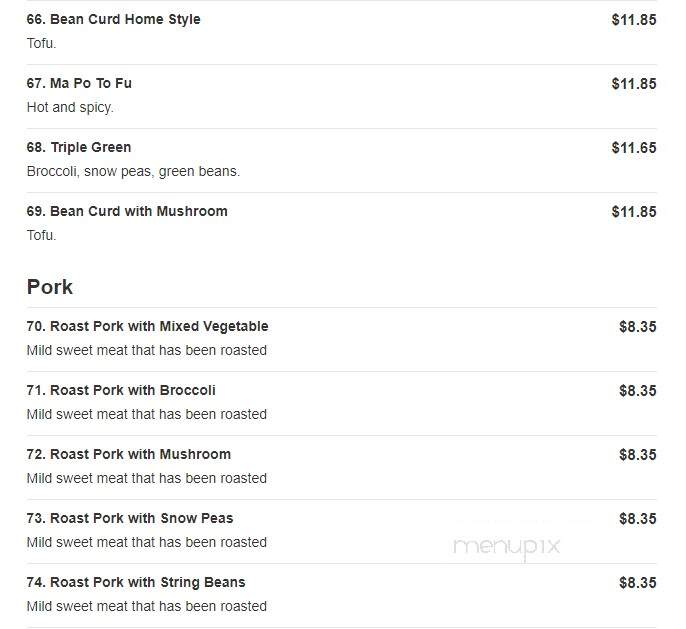Open 70. Roast Pork with Mixed Vegetable
The image size is (686, 629).
(147, 326)
